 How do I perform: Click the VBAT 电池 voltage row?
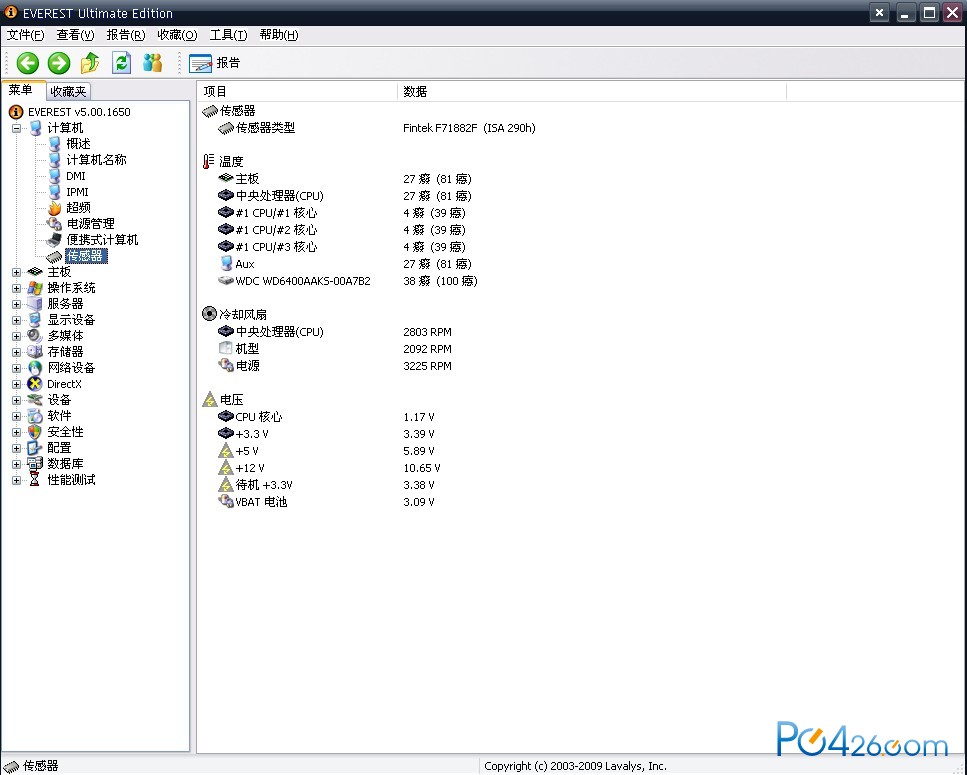coord(326,502)
